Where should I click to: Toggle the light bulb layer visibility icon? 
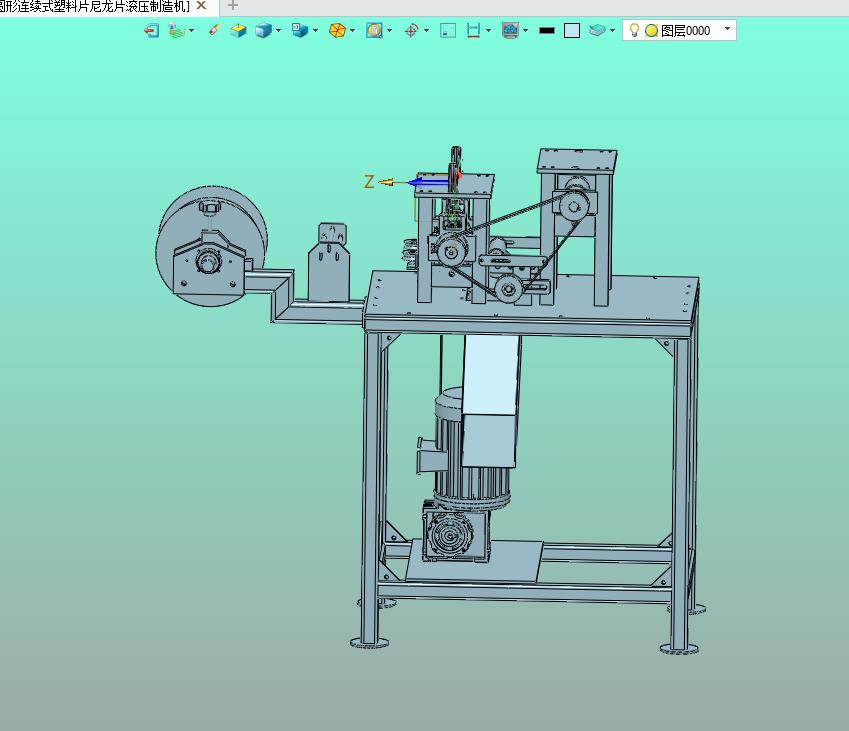tap(635, 30)
